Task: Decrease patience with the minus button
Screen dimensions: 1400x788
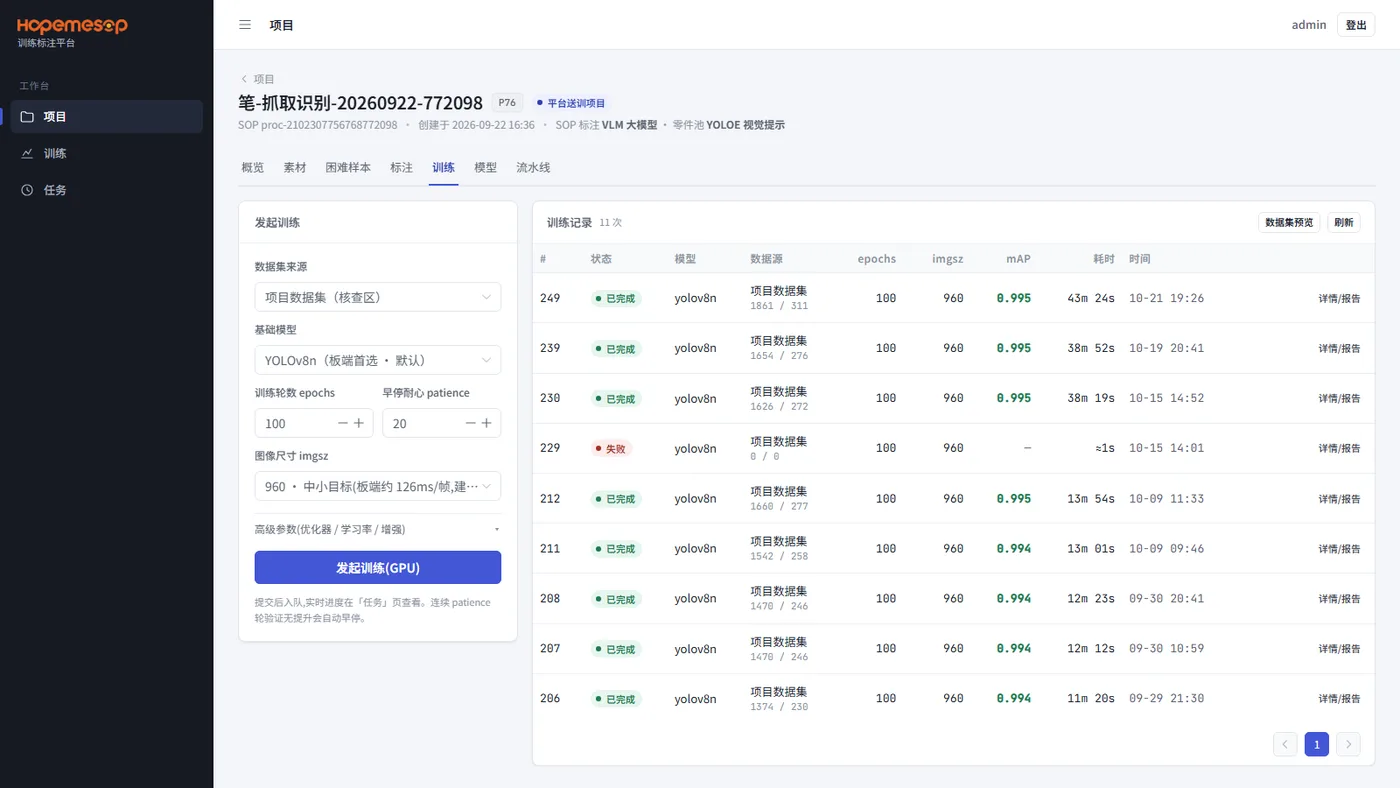Action: (471, 423)
